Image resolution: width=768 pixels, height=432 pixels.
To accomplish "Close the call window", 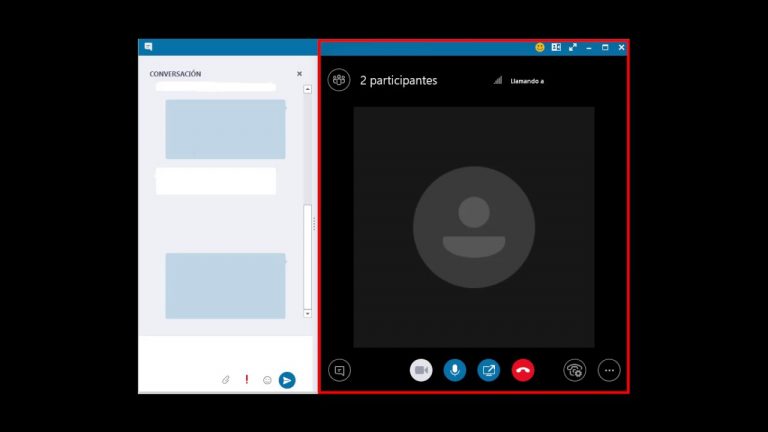I will coord(621,48).
